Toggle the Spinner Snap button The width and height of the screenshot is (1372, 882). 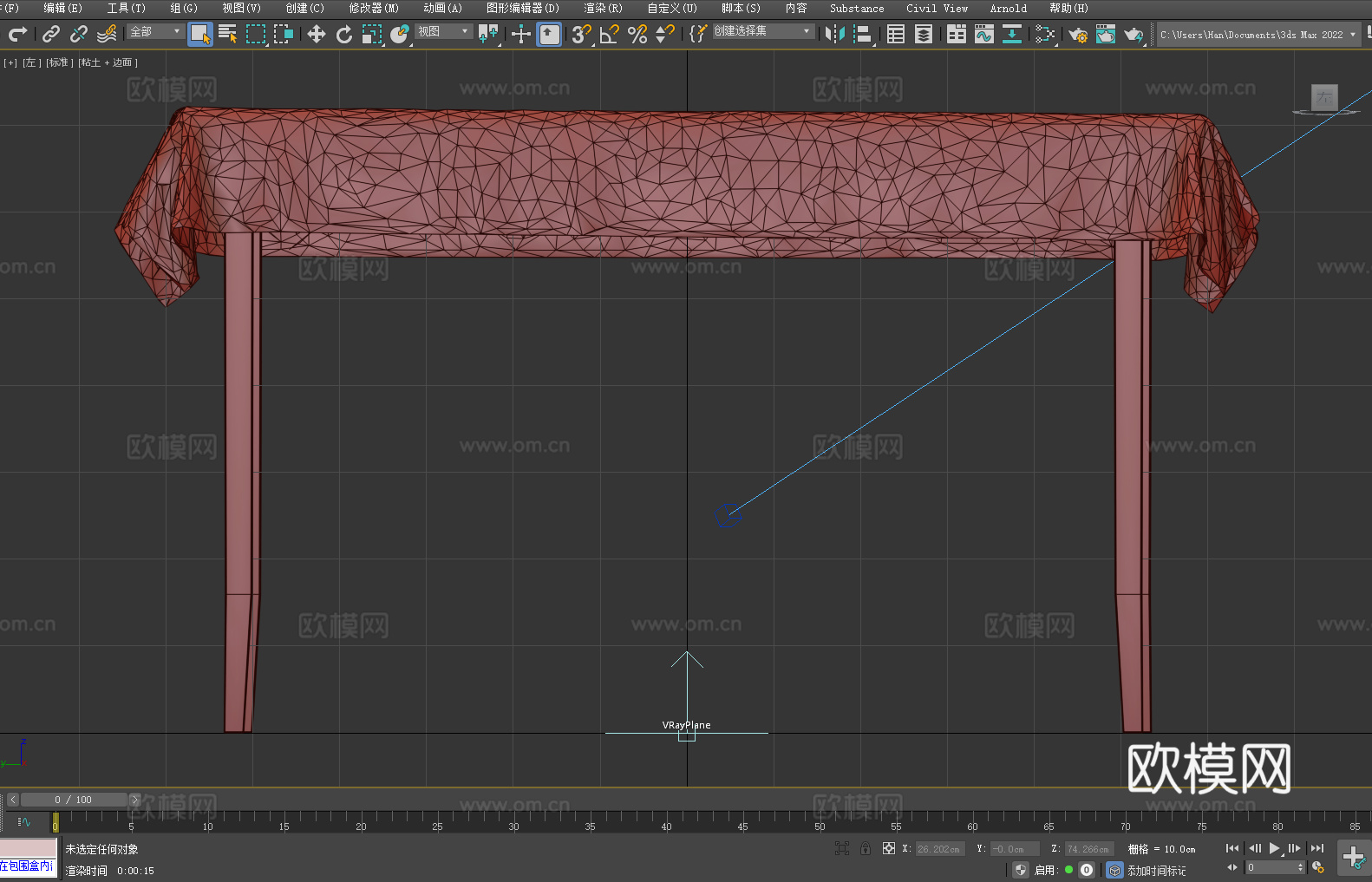point(665,34)
